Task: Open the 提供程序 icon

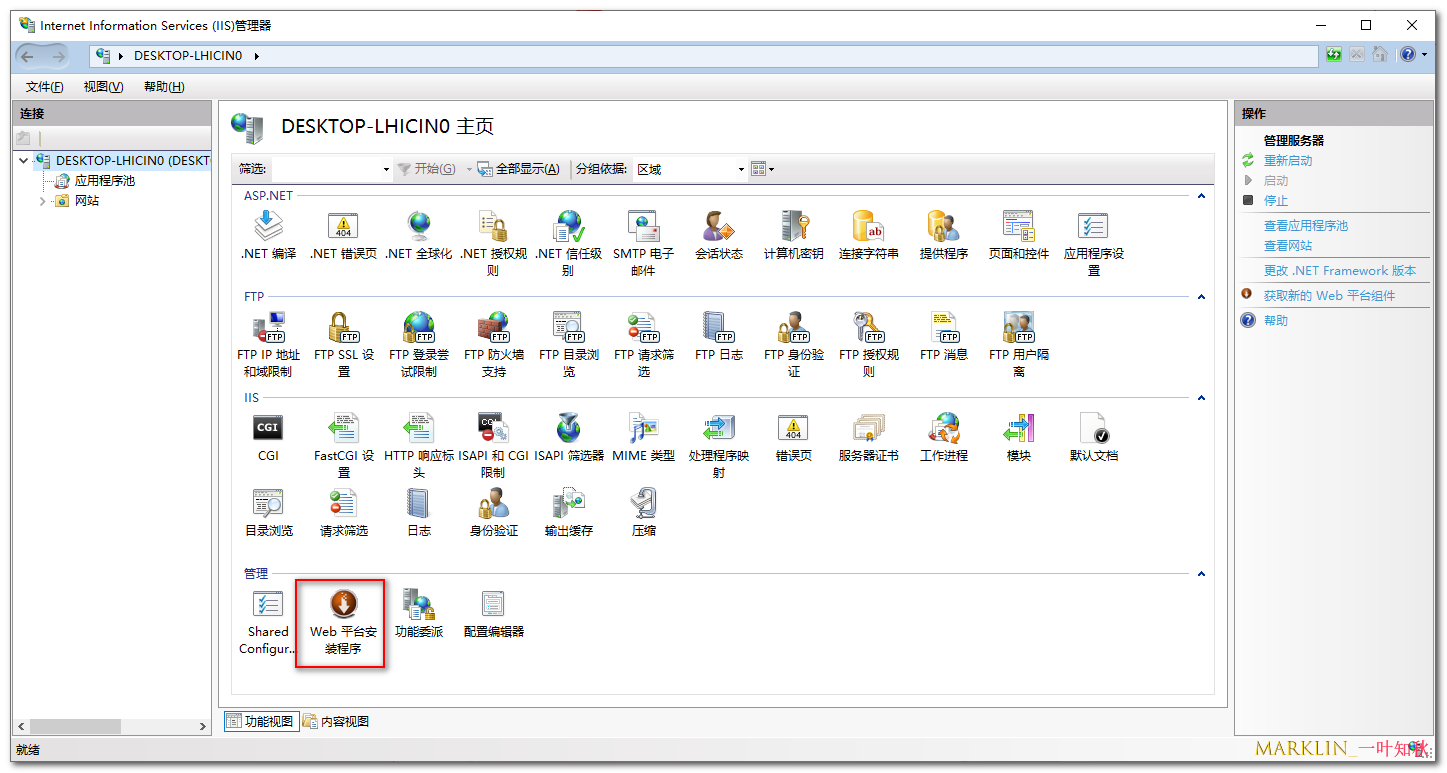Action: point(943,226)
